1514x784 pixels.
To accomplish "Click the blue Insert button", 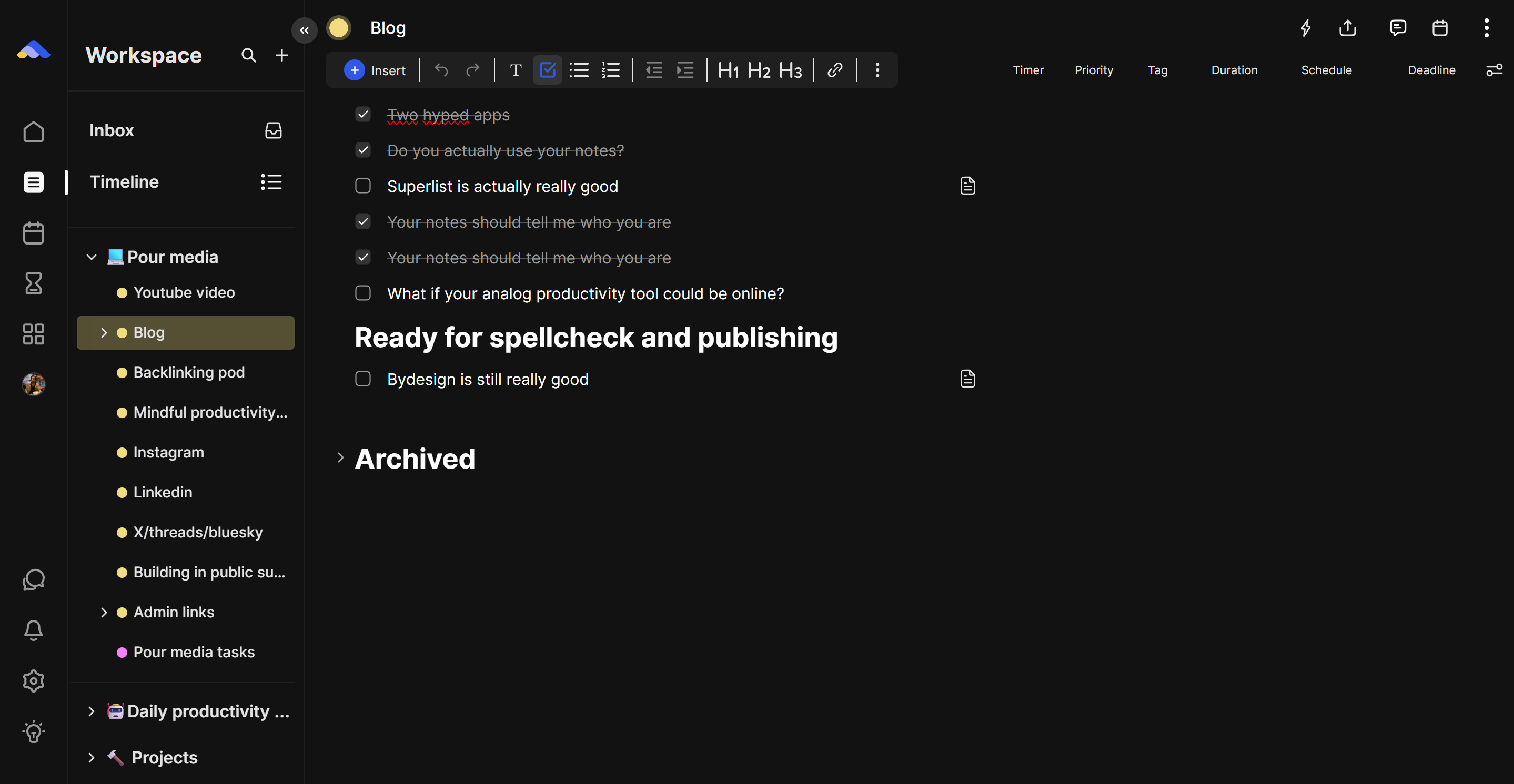I will coord(375,70).
